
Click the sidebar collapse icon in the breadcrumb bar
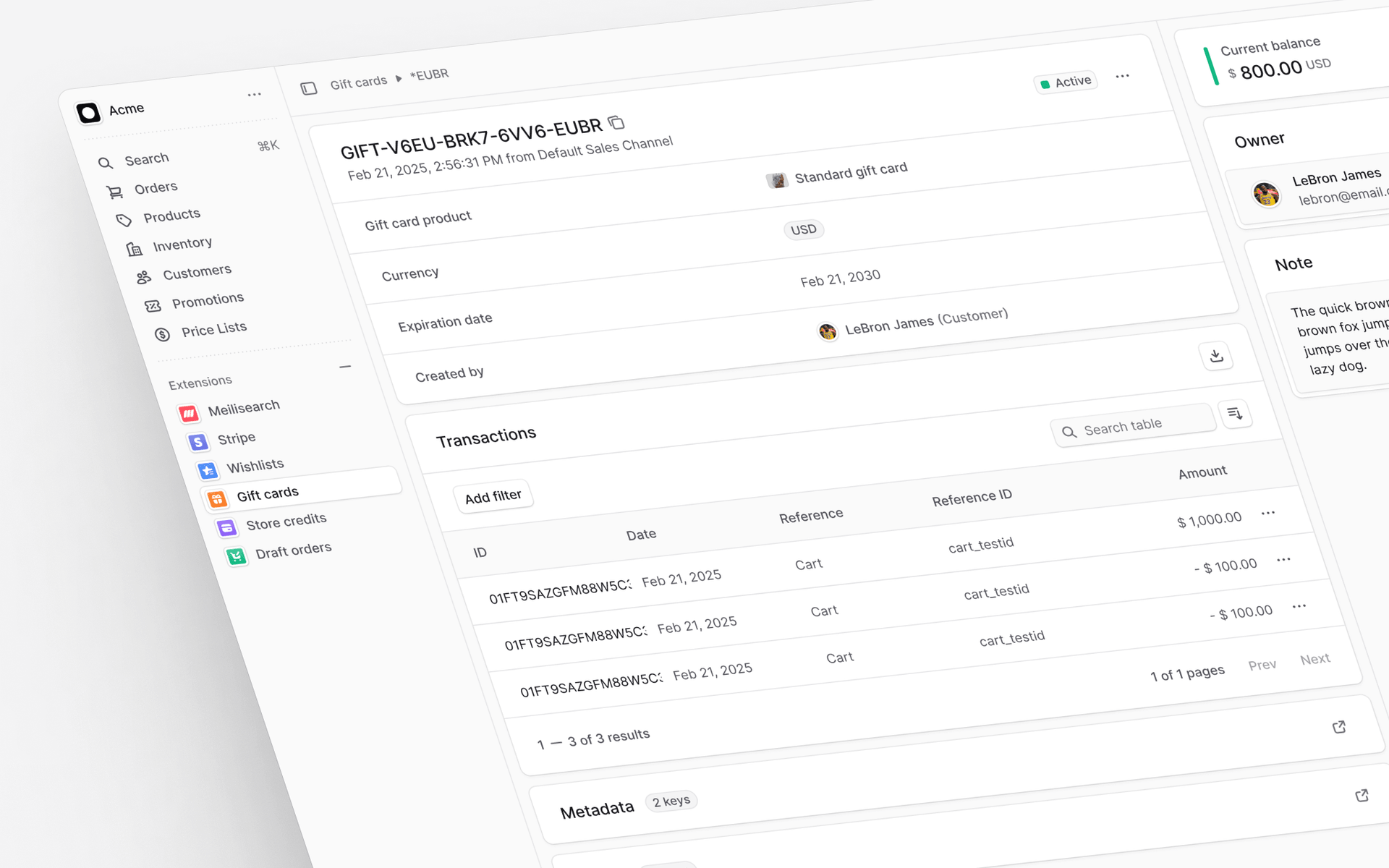(x=310, y=87)
